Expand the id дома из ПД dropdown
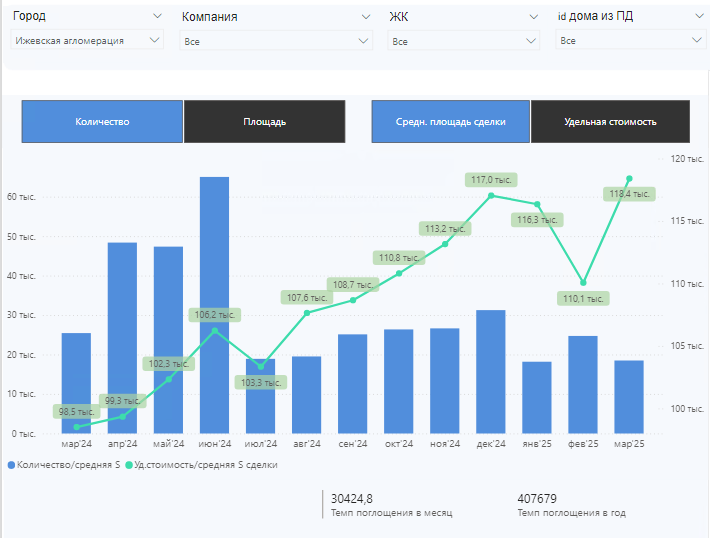The image size is (710, 538). (630, 40)
